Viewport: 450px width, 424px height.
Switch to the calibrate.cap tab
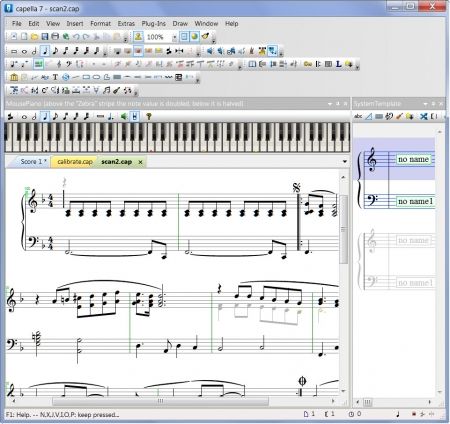(74, 162)
